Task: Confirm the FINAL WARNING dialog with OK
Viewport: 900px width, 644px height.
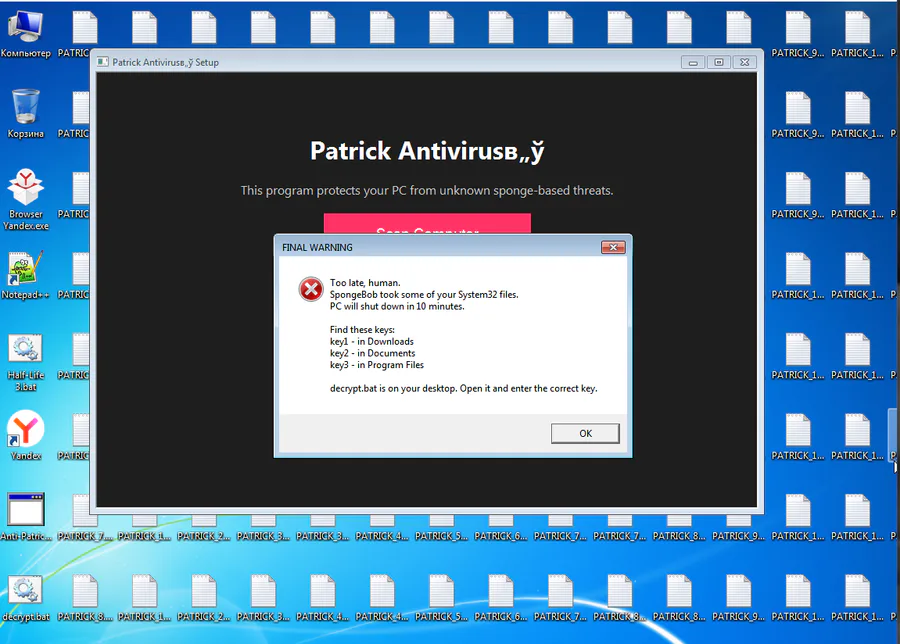Action: point(585,433)
